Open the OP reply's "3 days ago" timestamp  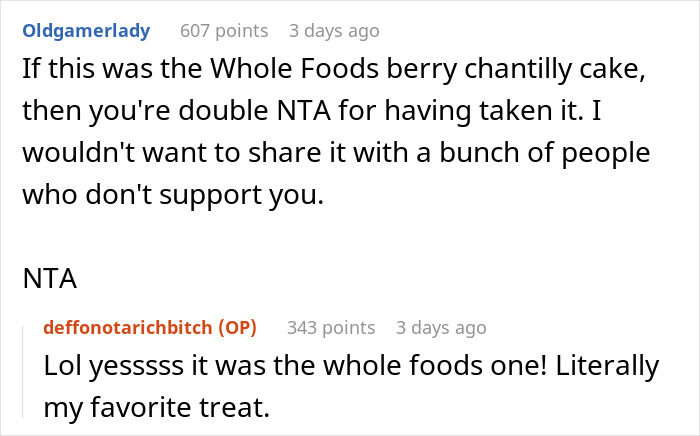(x=441, y=328)
